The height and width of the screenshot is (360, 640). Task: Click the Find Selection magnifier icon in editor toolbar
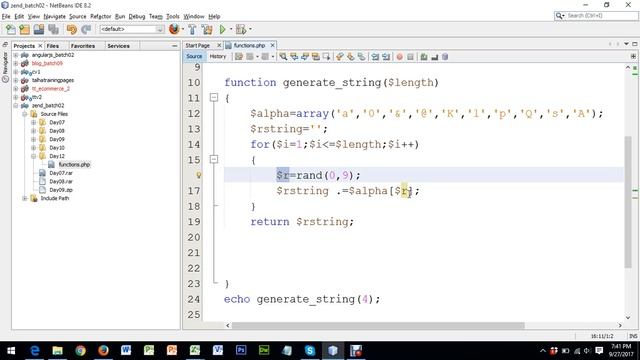pos(283,57)
